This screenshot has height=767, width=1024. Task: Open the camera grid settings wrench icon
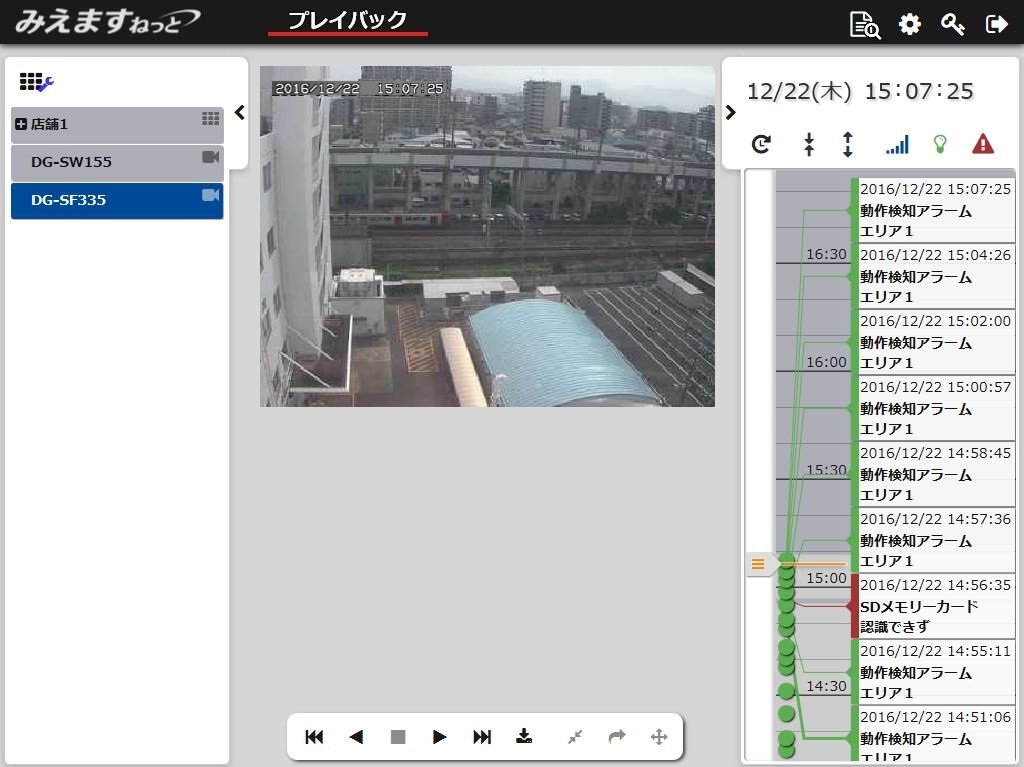pos(37,82)
